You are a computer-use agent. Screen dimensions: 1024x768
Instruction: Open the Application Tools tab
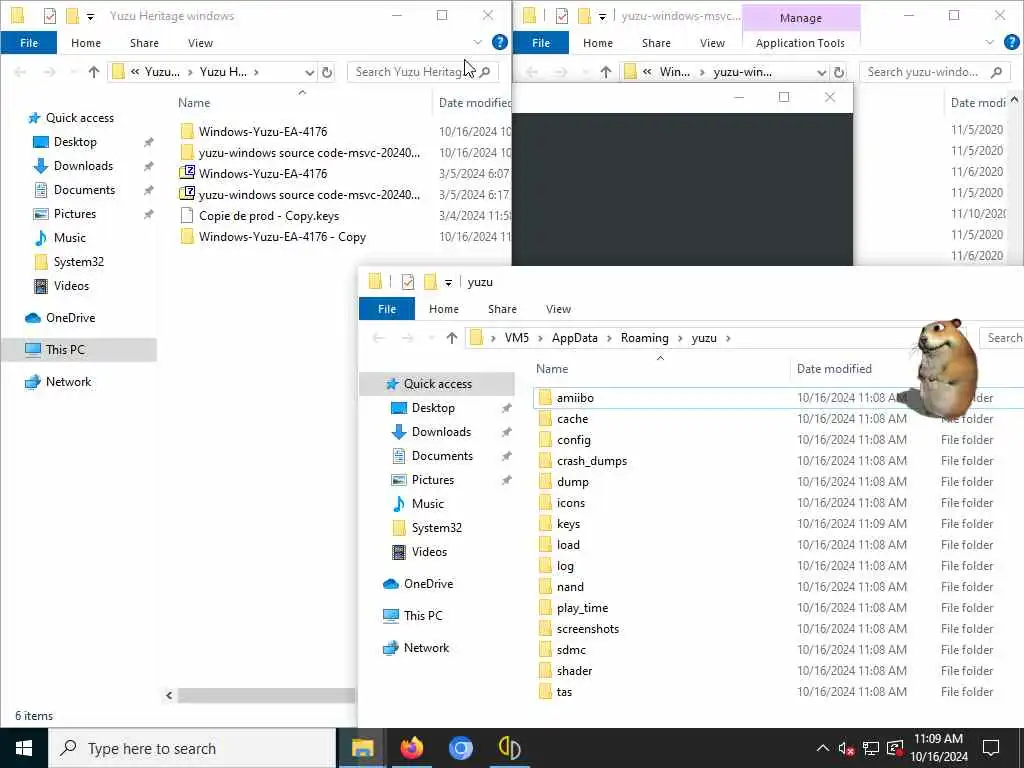[800, 43]
